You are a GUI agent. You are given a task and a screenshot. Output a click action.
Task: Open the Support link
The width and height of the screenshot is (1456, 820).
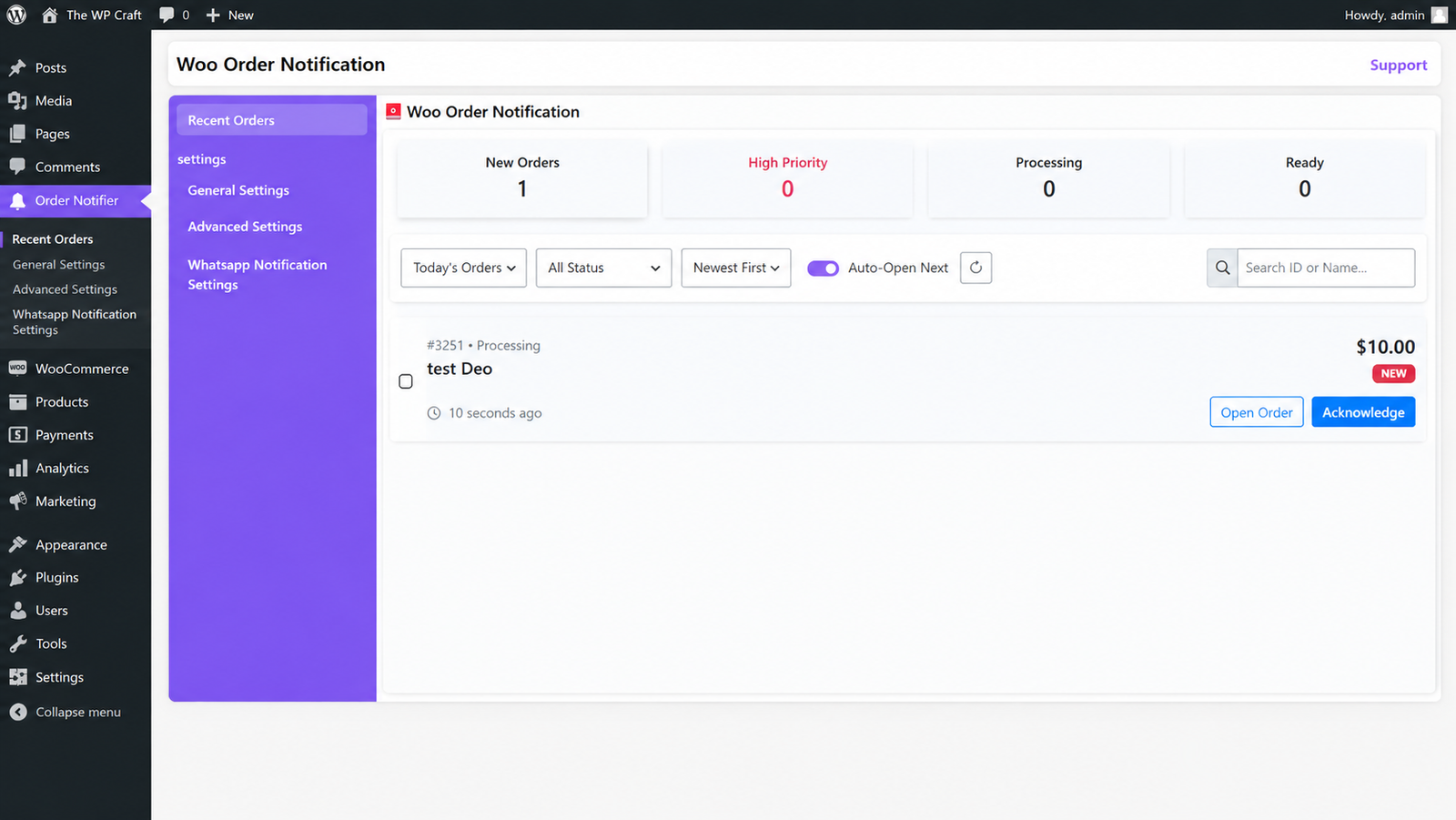1399,65
